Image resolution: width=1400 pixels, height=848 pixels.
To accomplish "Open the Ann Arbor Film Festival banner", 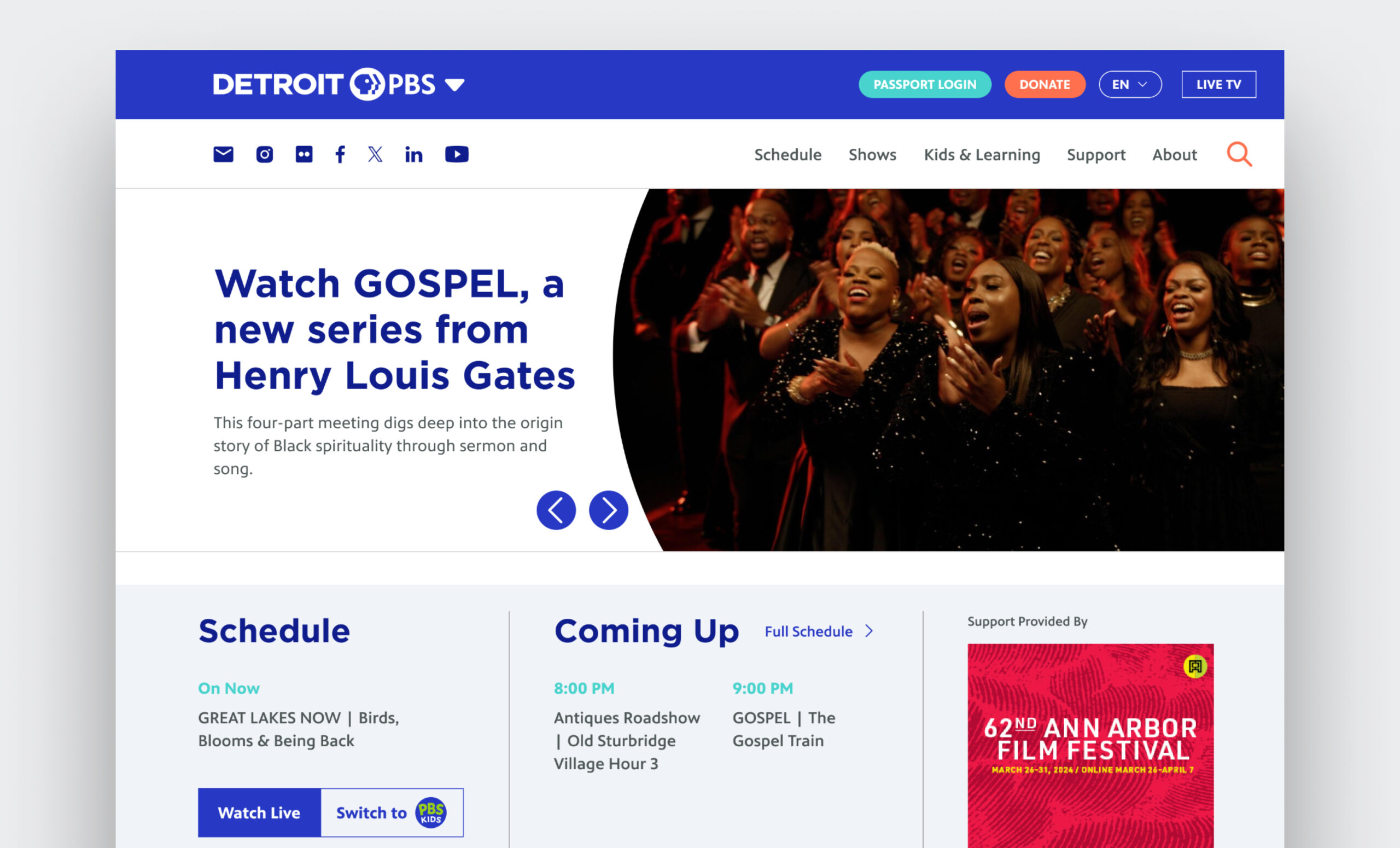I will [1090, 745].
